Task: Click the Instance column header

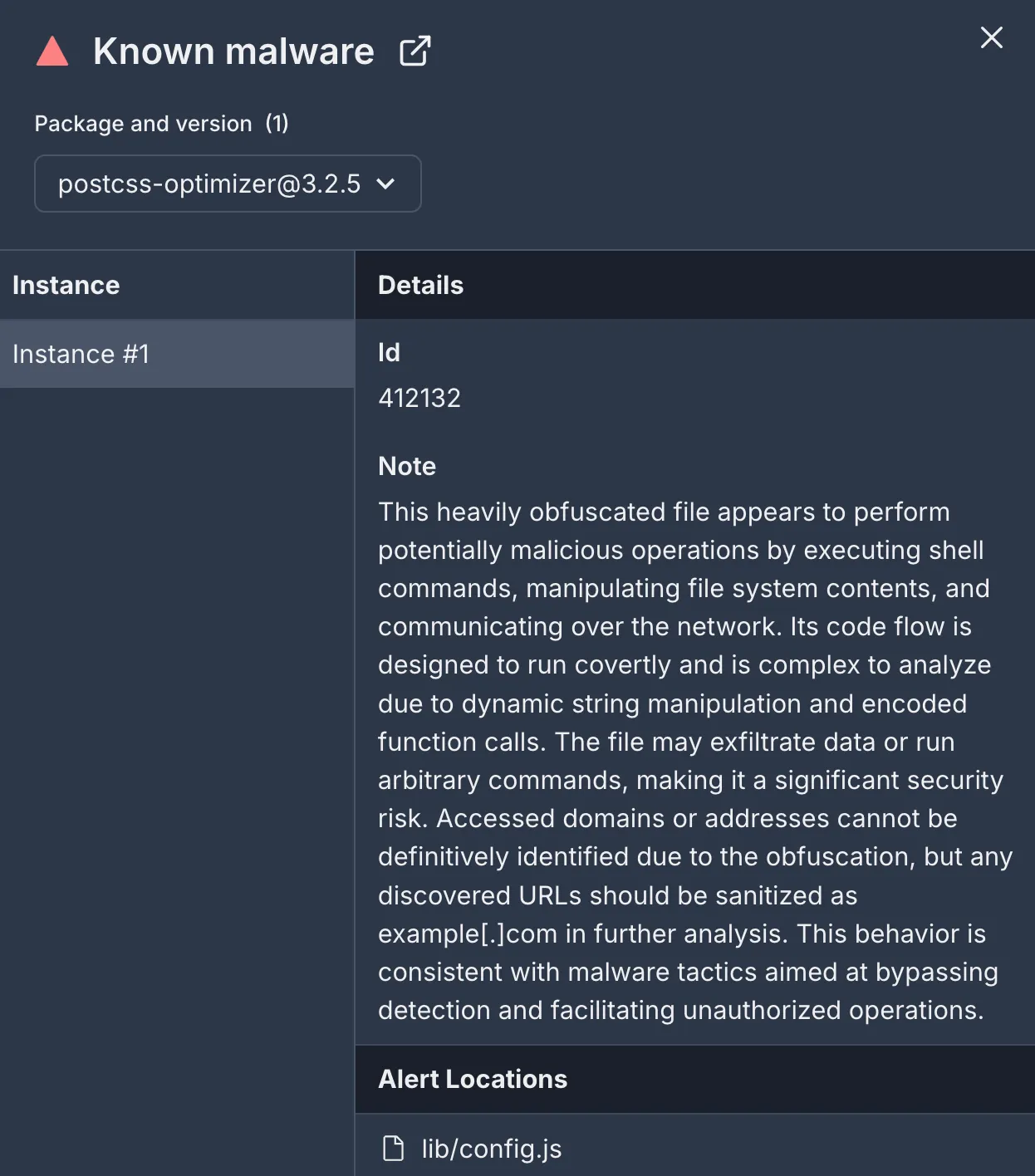Action: click(66, 285)
